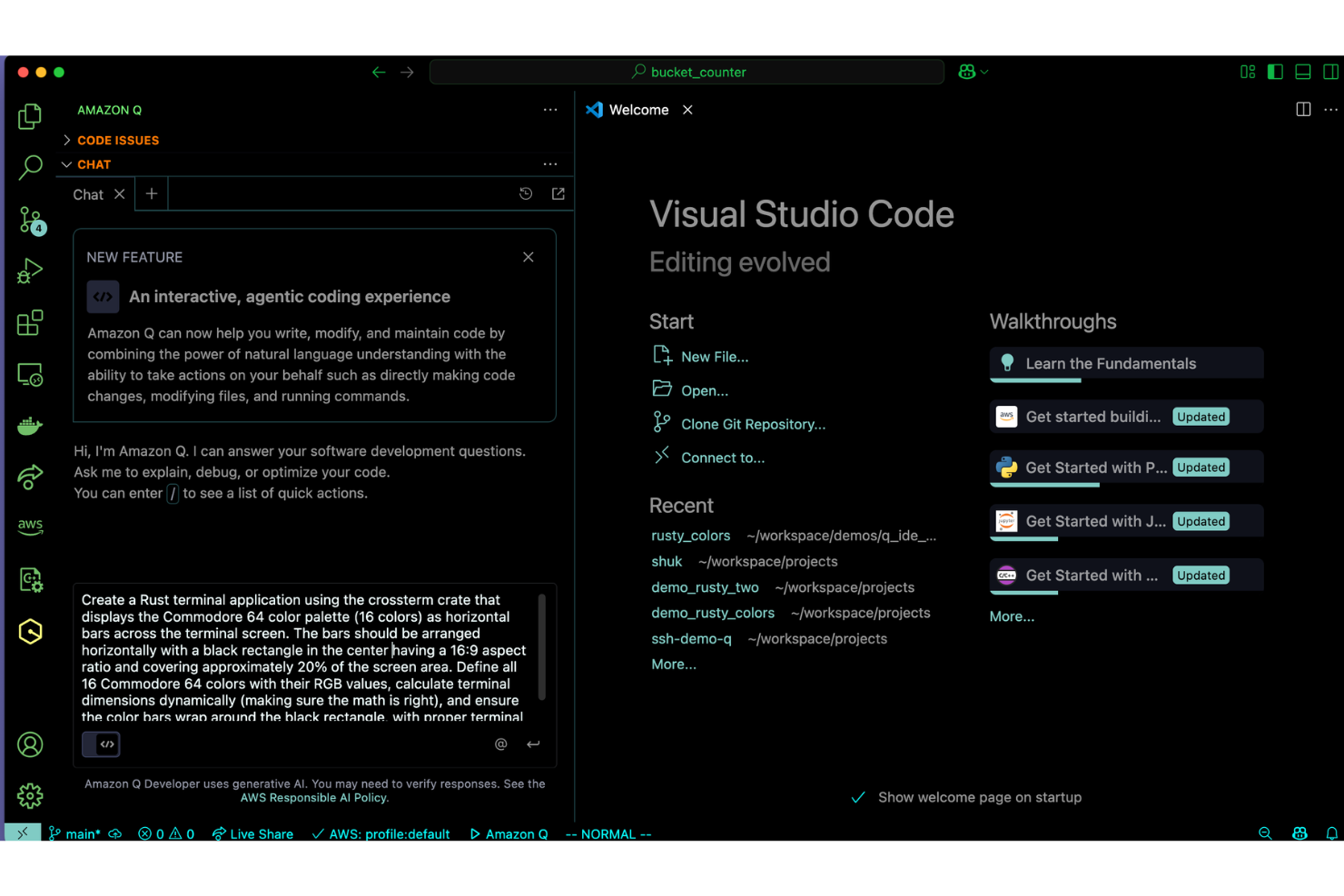The height and width of the screenshot is (896, 1344).
Task: Open Source Control with 4 changes
Action: point(31,220)
